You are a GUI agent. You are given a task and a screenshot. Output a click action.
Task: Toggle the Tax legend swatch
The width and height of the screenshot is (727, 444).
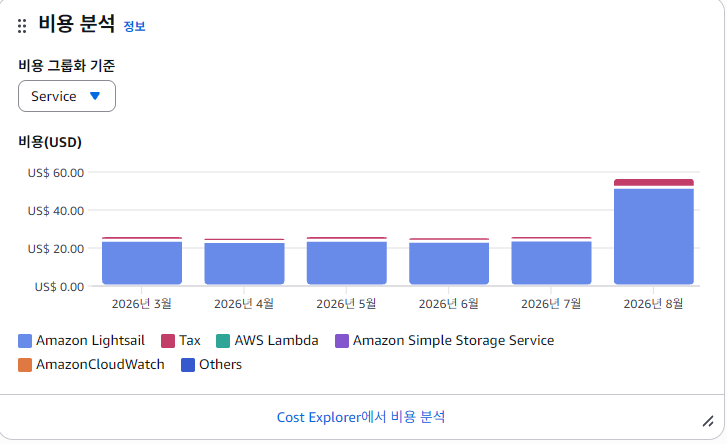pyautogui.click(x=168, y=341)
